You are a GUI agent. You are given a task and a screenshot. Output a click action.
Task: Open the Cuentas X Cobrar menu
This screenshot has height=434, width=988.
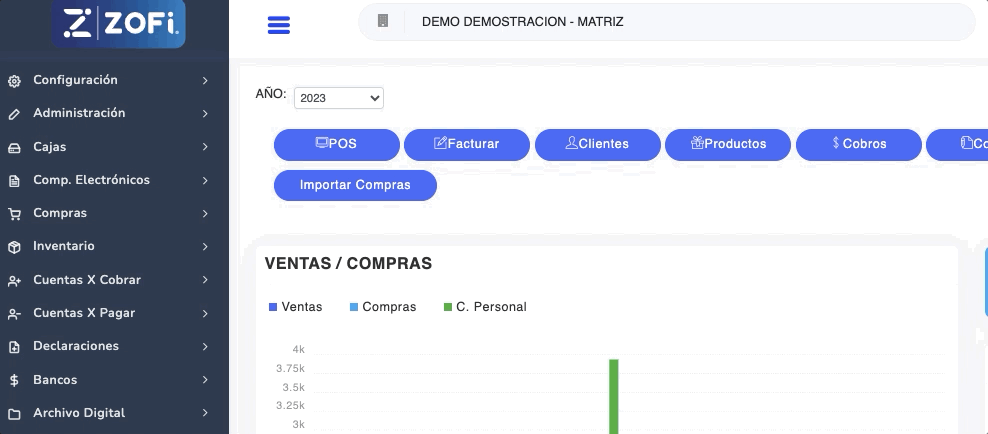(x=86, y=280)
